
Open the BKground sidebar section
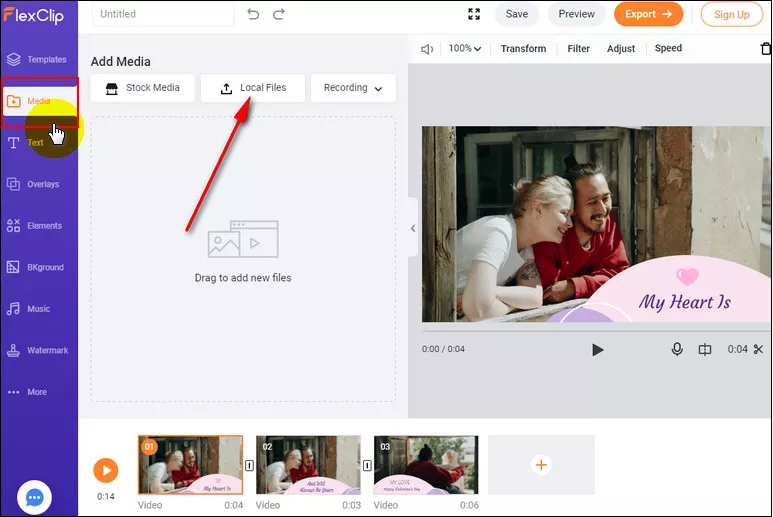35,267
